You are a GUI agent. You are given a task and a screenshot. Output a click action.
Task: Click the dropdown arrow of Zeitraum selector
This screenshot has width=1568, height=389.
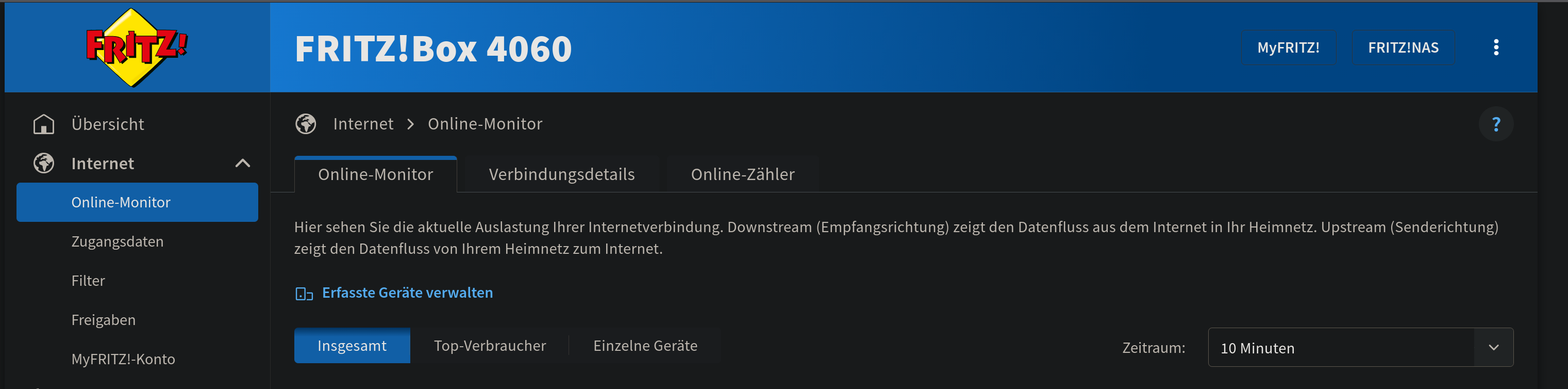(1493, 348)
